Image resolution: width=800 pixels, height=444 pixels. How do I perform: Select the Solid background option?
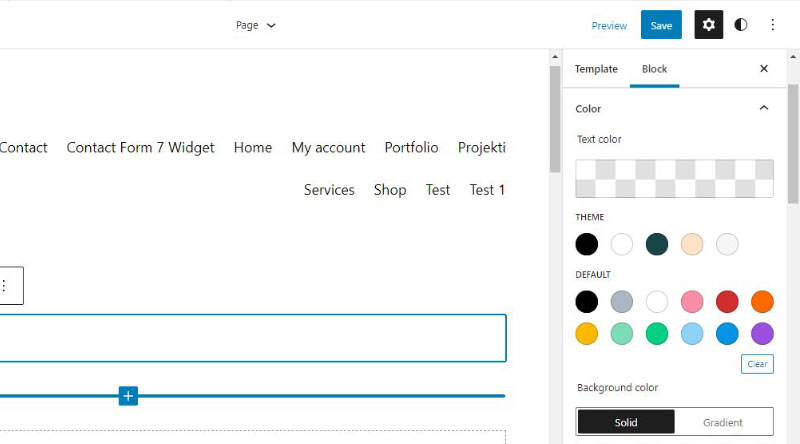626,422
